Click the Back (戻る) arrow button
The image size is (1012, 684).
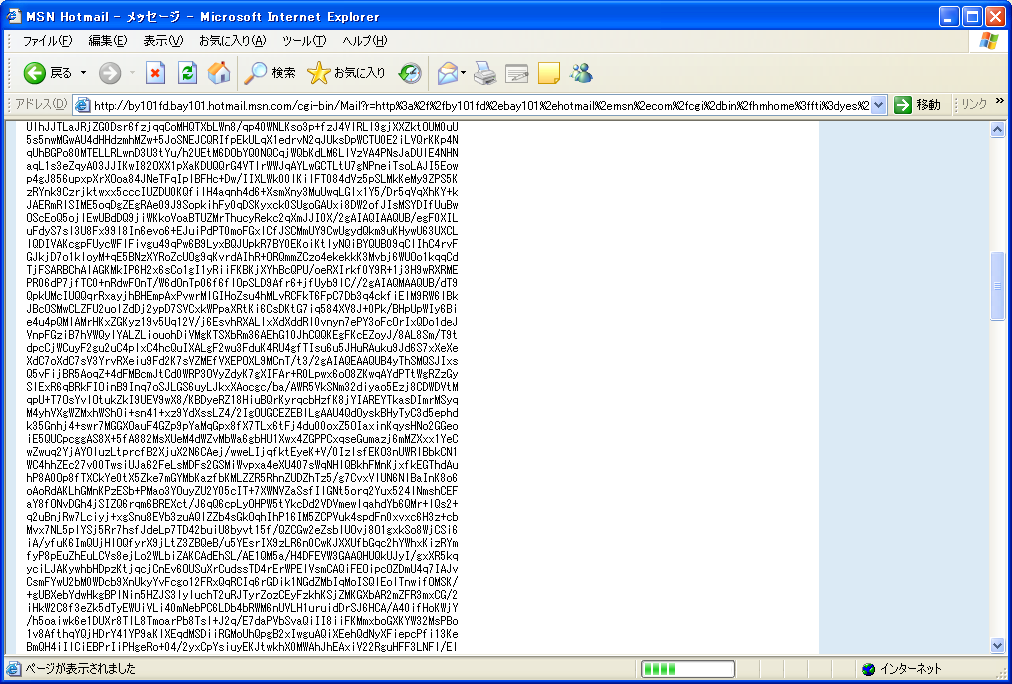tap(47, 73)
